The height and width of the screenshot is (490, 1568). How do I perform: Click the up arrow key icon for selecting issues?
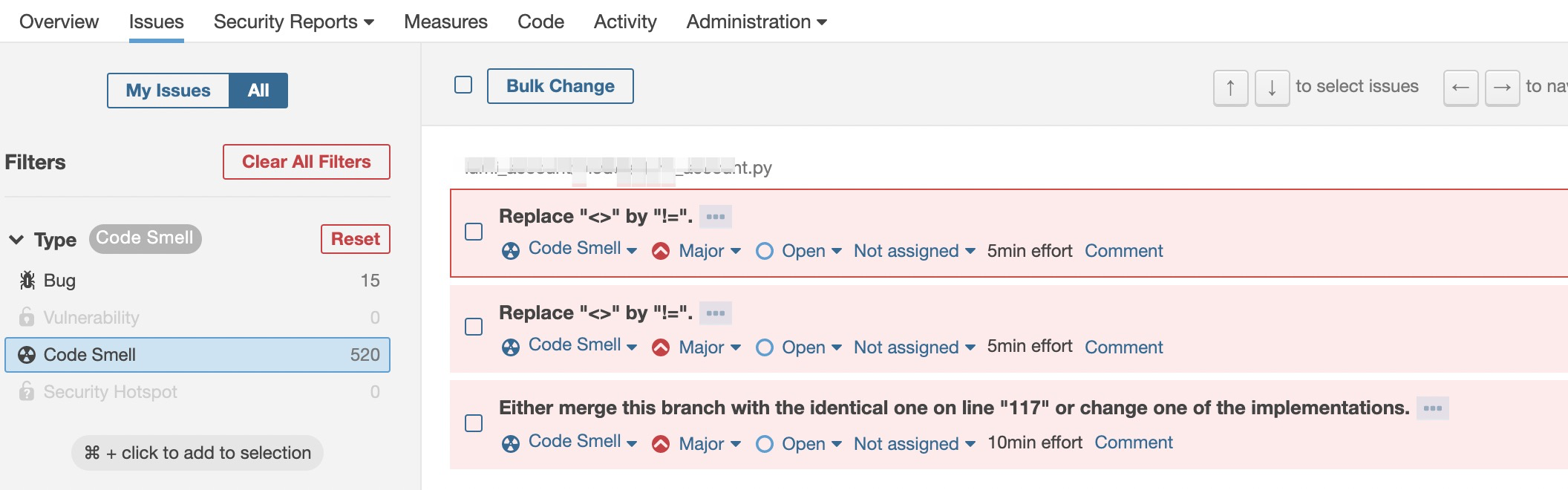1230,88
